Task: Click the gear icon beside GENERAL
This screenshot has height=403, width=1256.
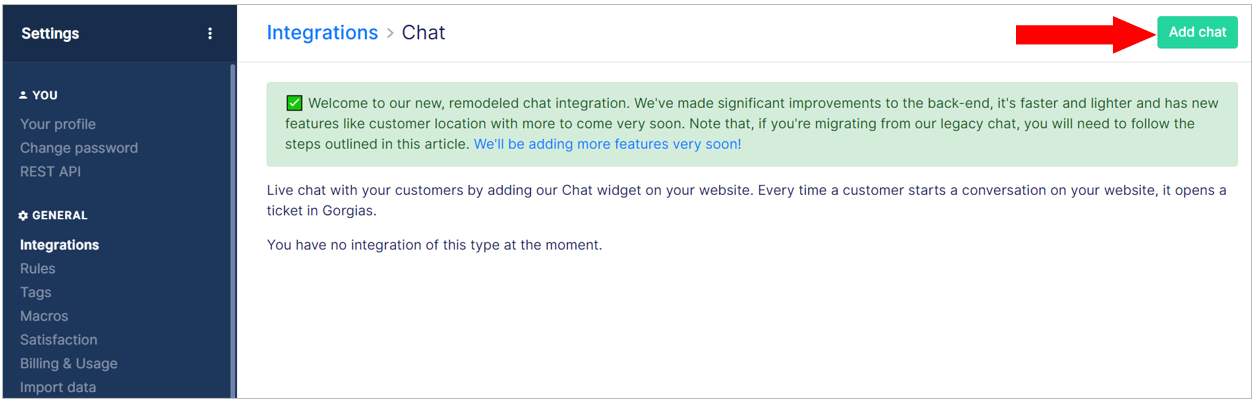Action: coord(24,215)
